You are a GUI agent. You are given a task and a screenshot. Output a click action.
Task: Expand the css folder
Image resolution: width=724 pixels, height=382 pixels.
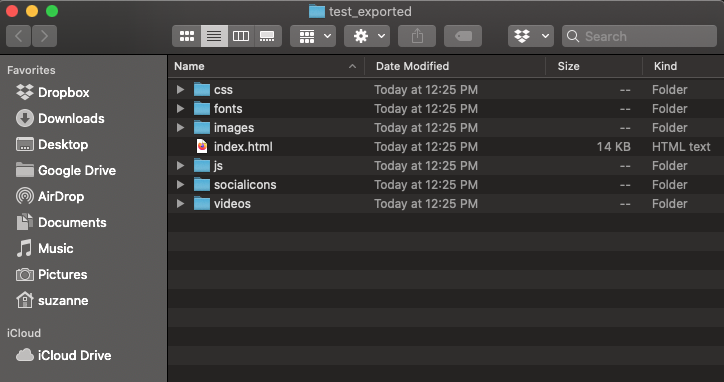(180, 90)
